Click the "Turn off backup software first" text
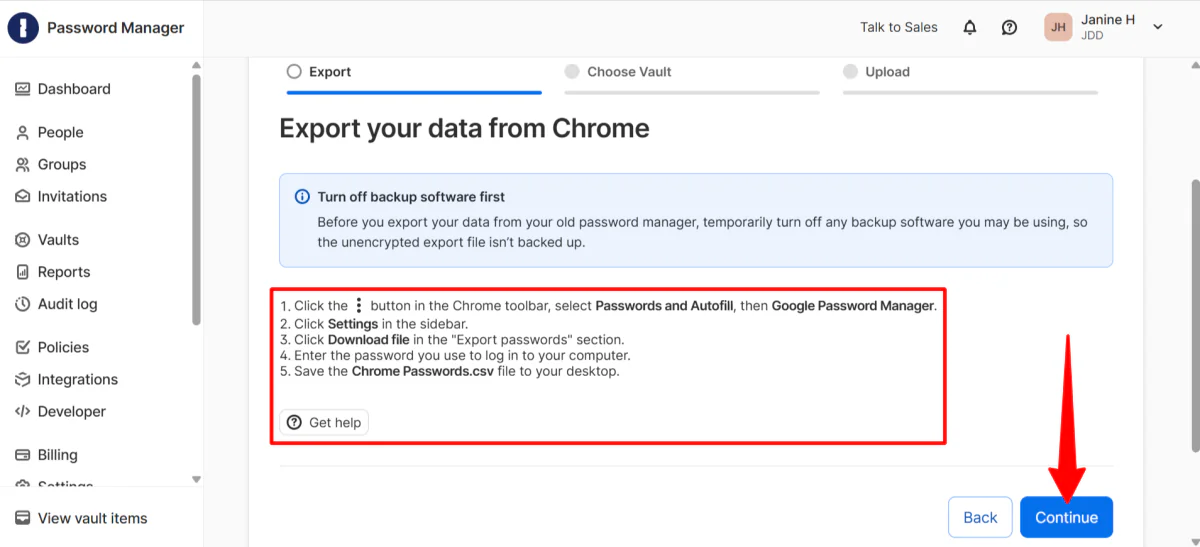Viewport: 1200px width, 547px height. 411,197
